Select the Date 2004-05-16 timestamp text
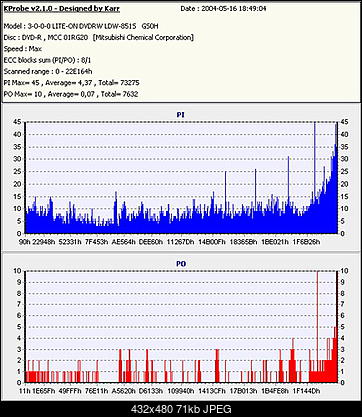The image size is (362, 417). [x=223, y=9]
